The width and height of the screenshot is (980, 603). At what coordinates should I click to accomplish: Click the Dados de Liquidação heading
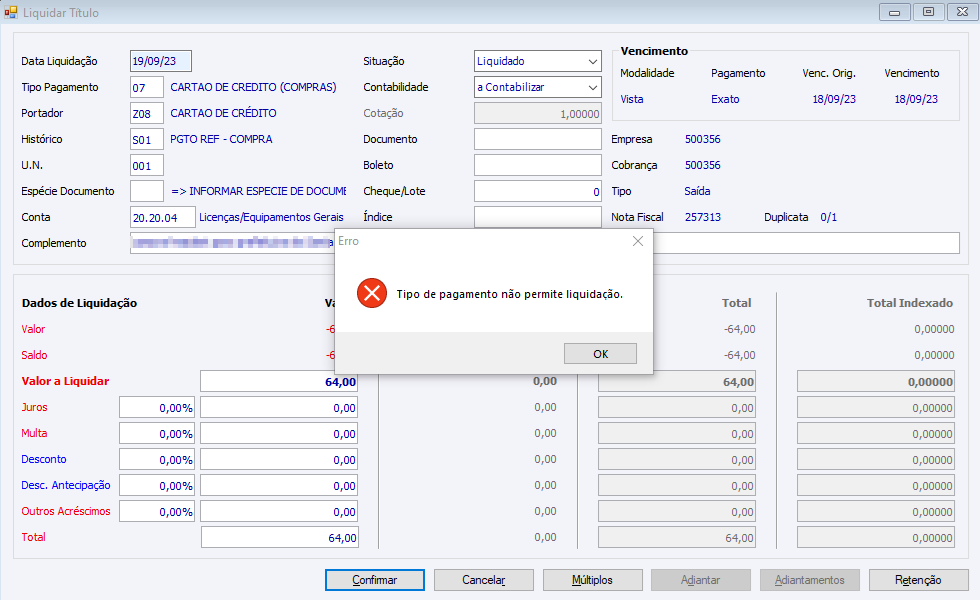tap(79, 303)
